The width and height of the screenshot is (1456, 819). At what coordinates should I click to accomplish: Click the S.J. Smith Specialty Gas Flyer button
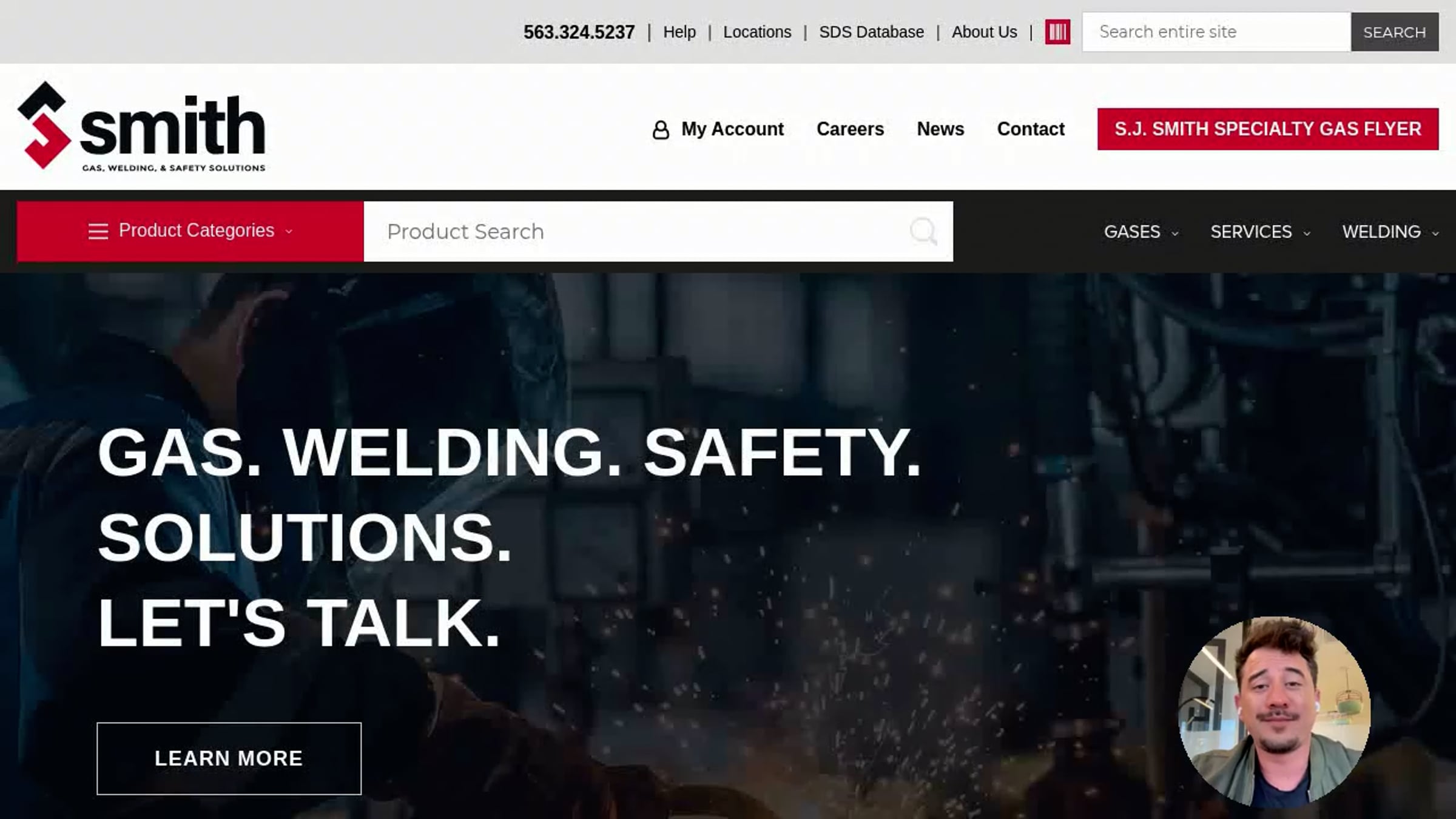tap(1268, 129)
